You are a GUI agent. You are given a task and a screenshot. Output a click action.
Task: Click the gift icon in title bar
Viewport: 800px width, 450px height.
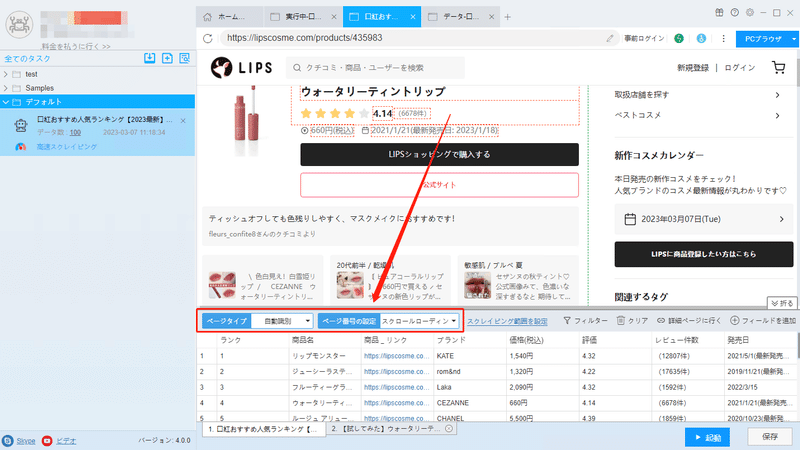coord(719,13)
